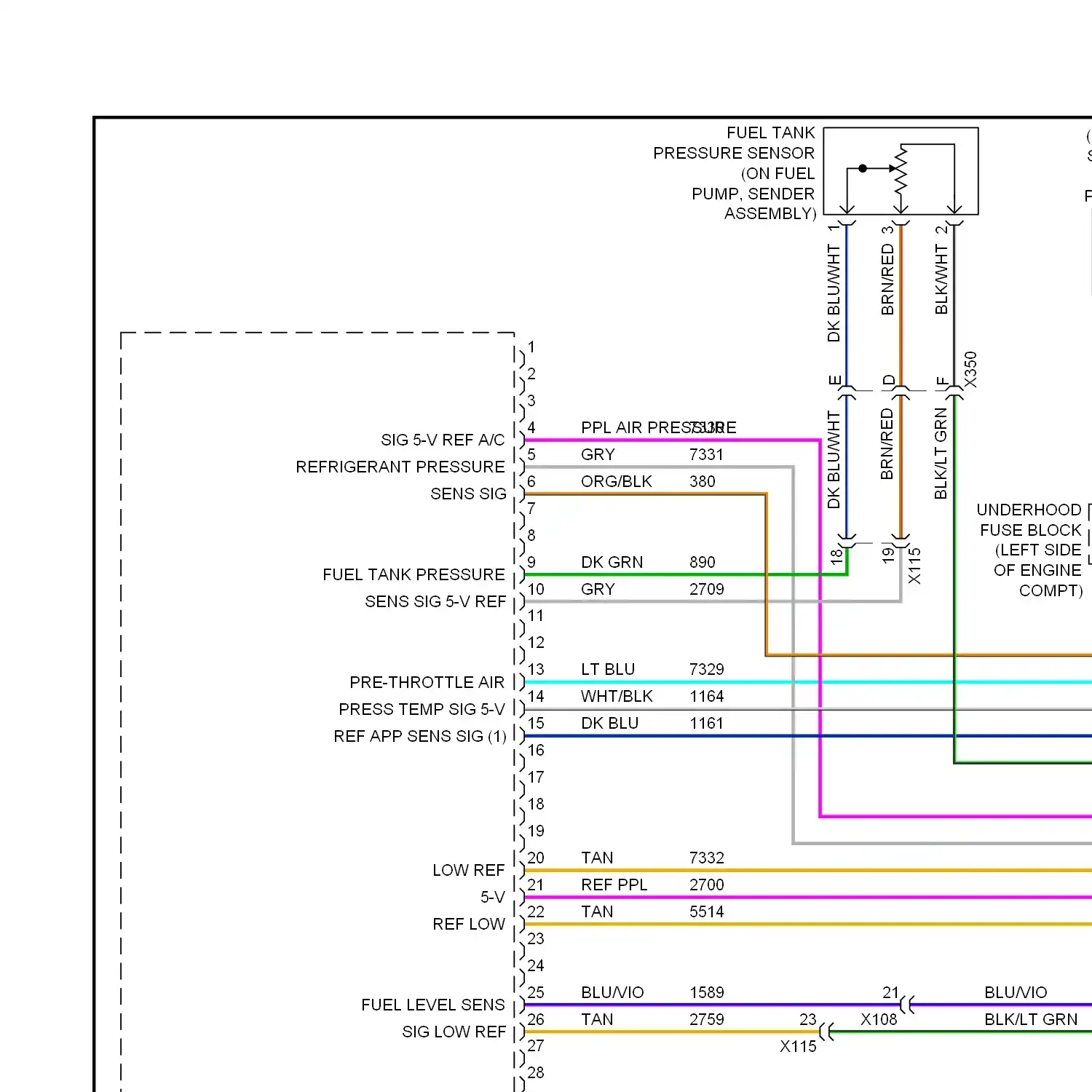1092x1092 pixels.
Task: Click the "PRESS TEMP SIG 5-V" label
Action: coord(422,709)
